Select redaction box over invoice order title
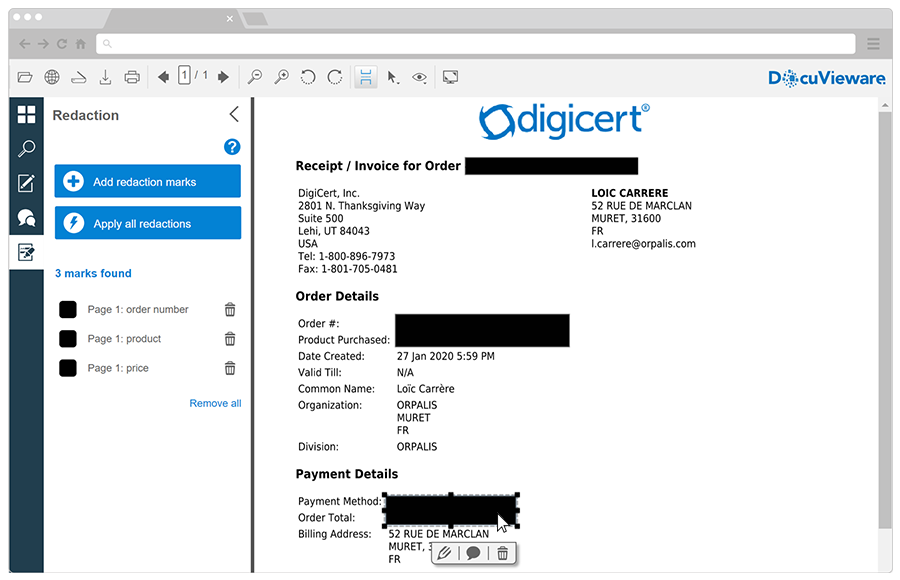 551,166
